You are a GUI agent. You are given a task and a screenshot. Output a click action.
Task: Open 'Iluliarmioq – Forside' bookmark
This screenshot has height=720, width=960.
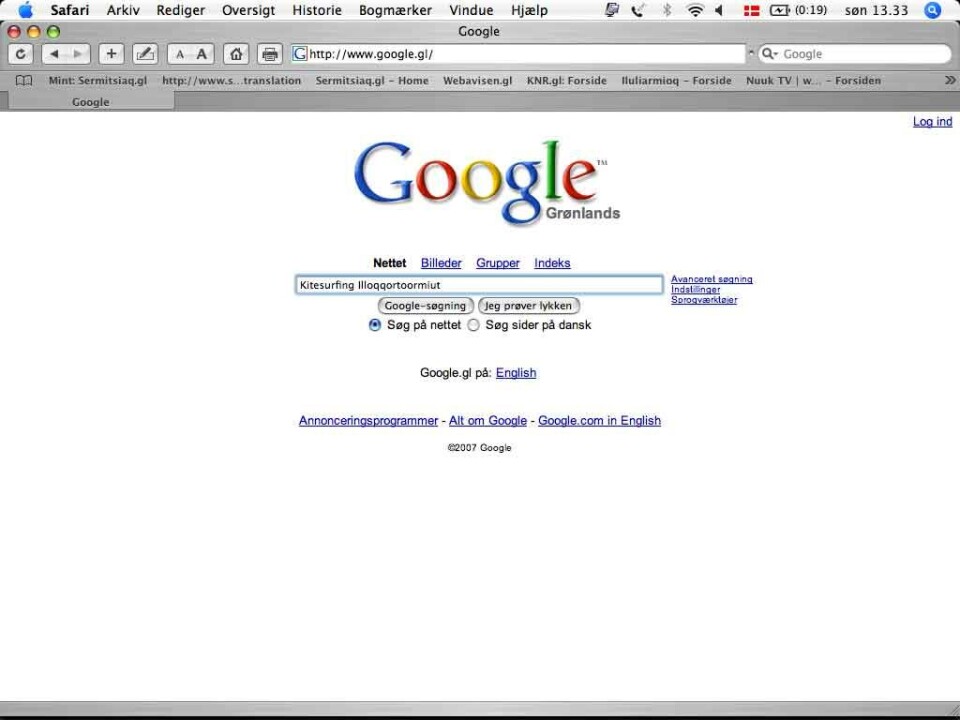click(677, 80)
